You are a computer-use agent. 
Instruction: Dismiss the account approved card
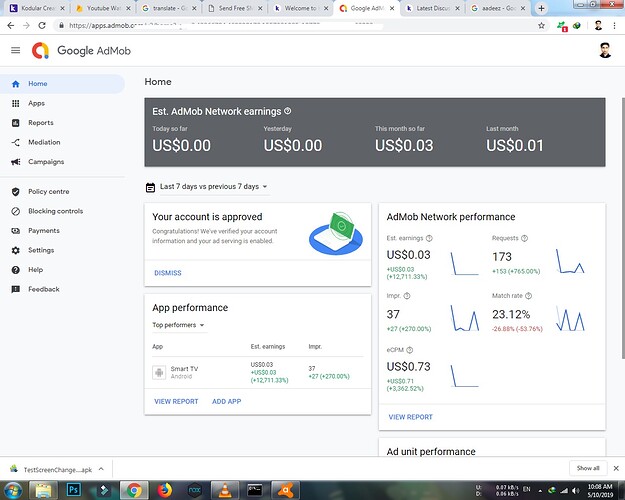point(168,273)
